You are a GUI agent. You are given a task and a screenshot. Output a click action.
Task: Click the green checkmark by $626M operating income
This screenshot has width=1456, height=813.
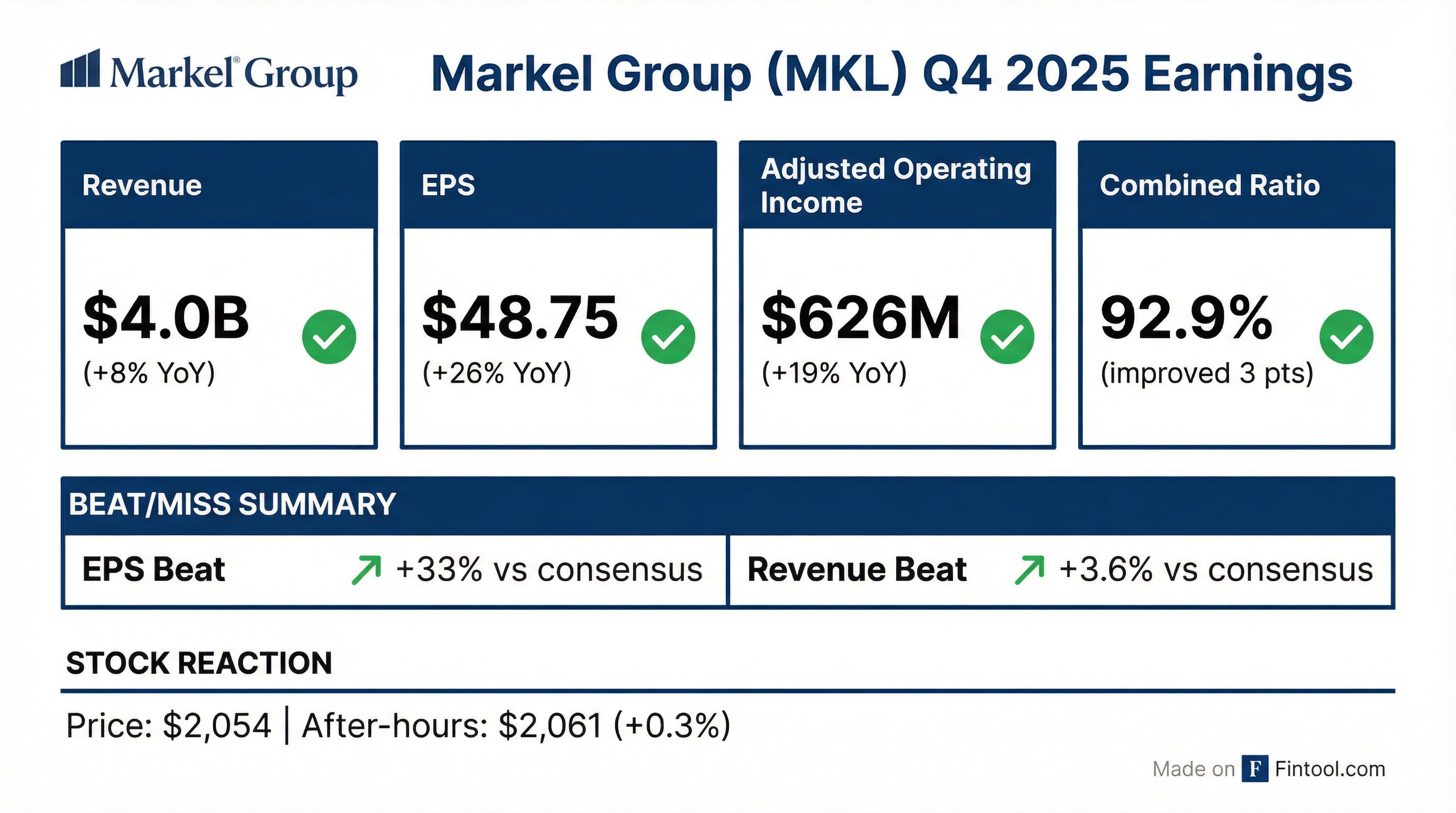[x=1007, y=337]
